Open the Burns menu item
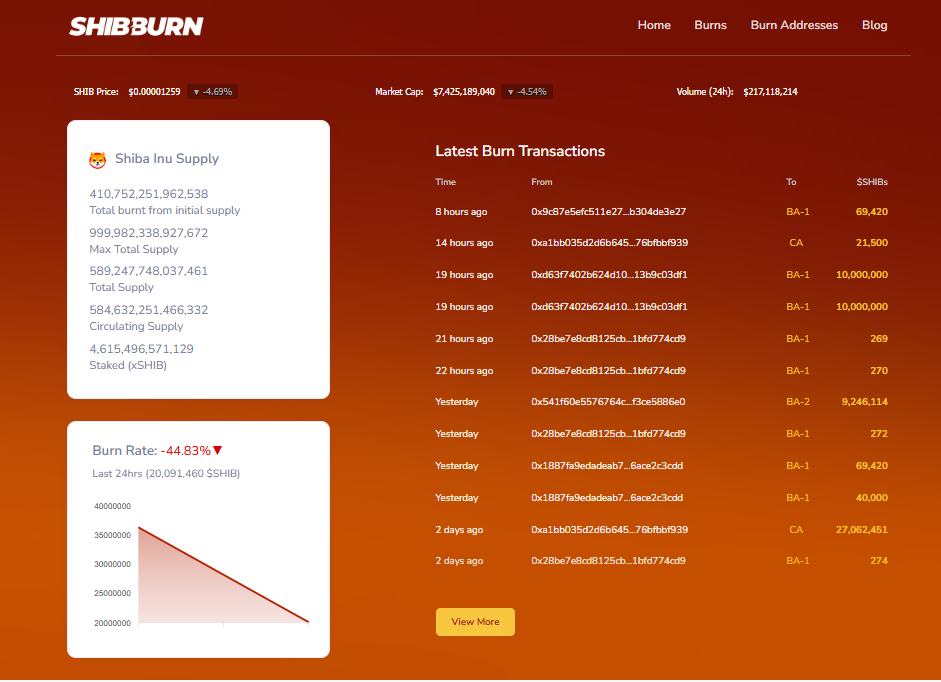 [711, 25]
